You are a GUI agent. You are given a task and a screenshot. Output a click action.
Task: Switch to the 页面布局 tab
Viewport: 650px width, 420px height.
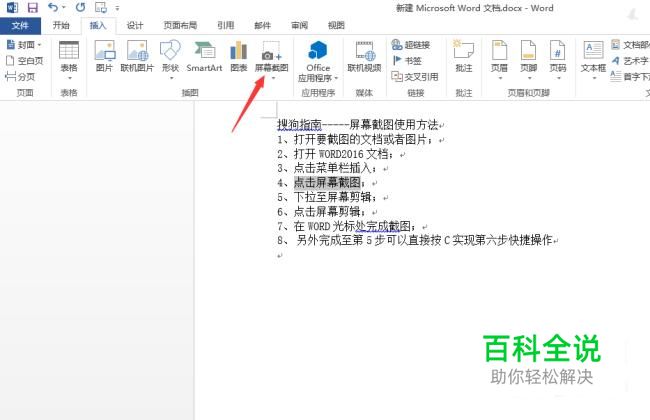[x=180, y=26]
